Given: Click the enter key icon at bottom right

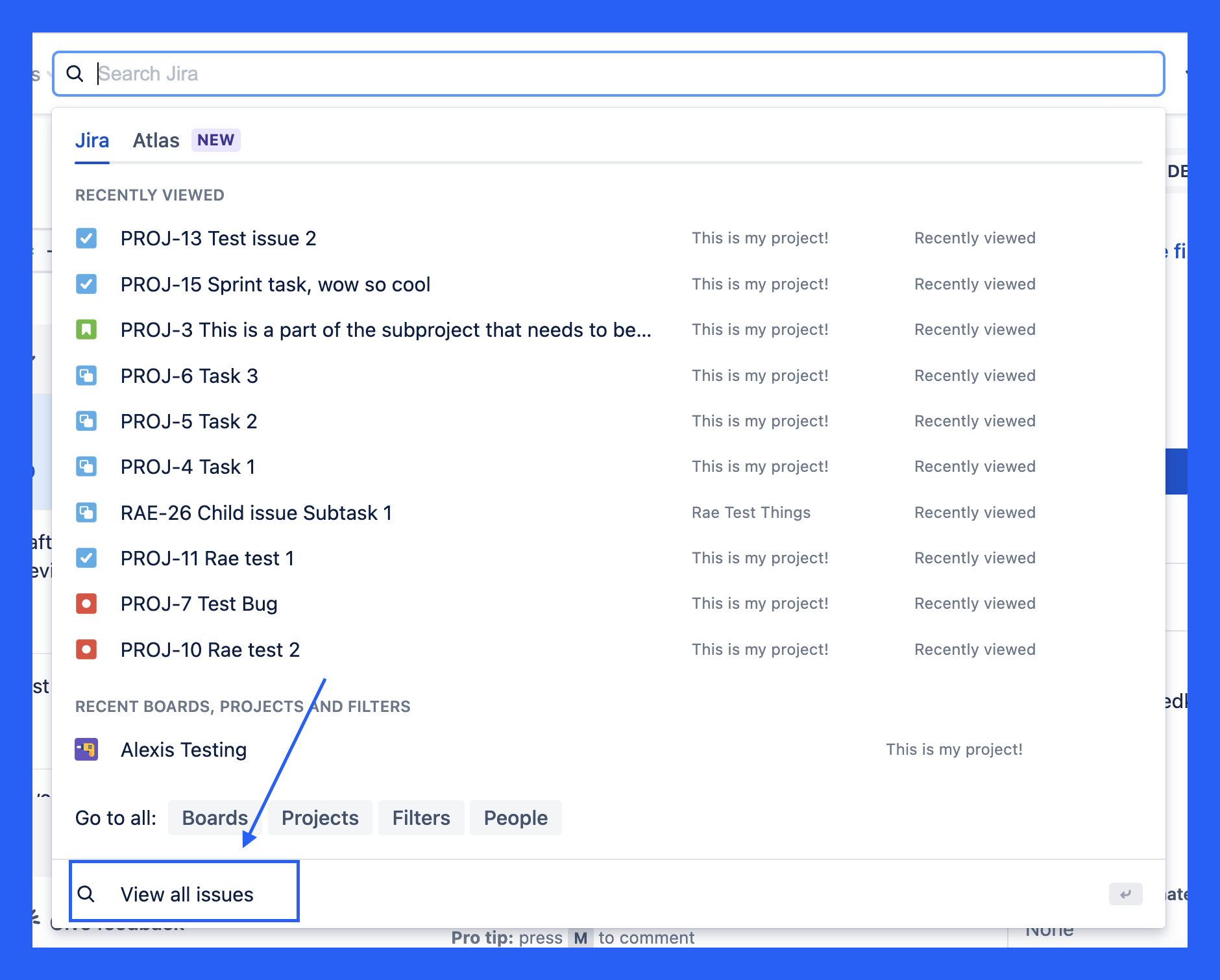Looking at the screenshot, I should 1125,894.
